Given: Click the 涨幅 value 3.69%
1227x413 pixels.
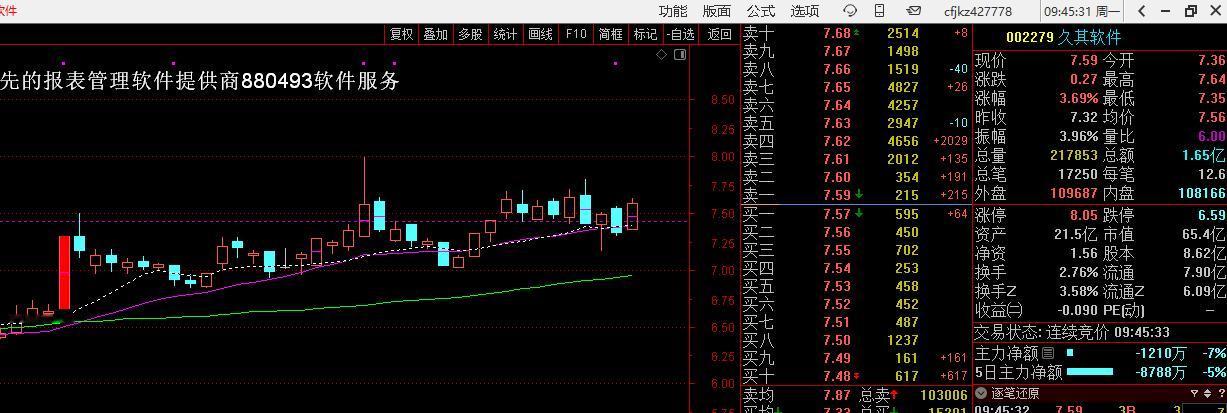Looking at the screenshot, I should [1078, 98].
